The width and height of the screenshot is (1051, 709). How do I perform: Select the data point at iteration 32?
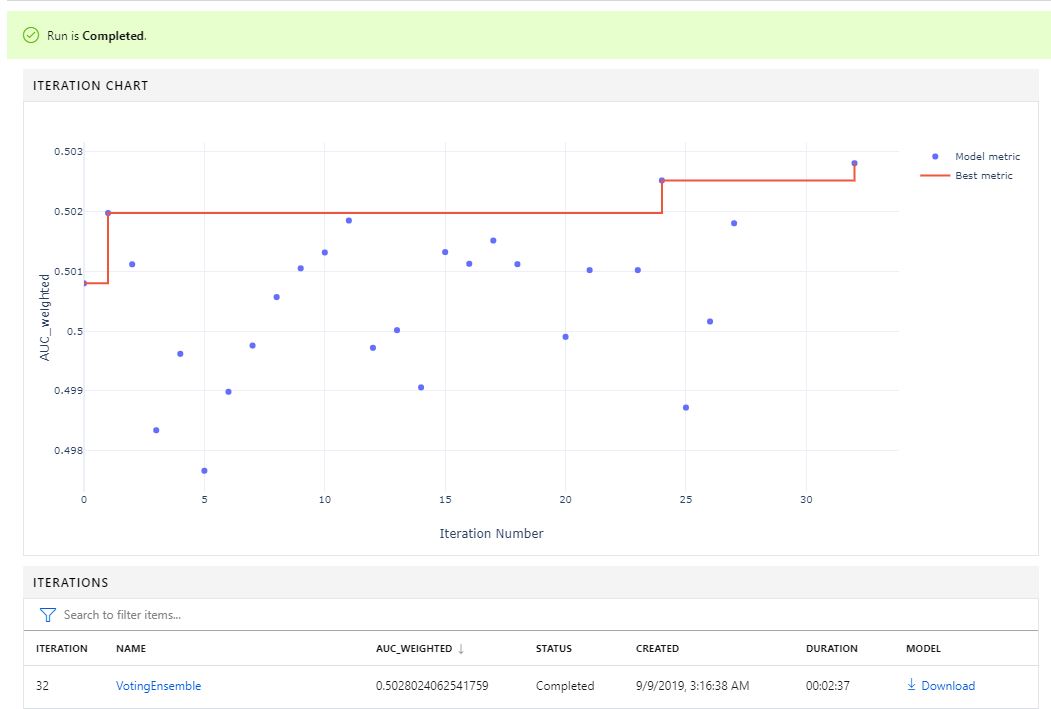point(854,163)
